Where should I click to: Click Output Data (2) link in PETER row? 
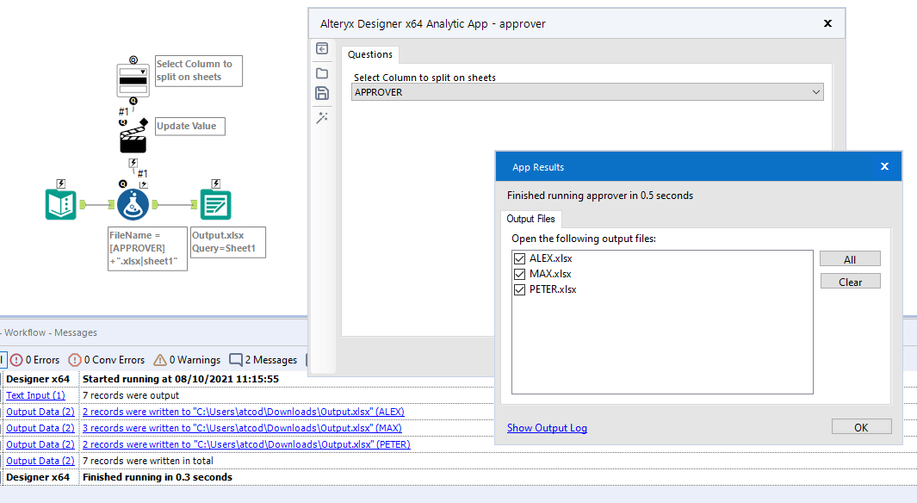(40, 445)
